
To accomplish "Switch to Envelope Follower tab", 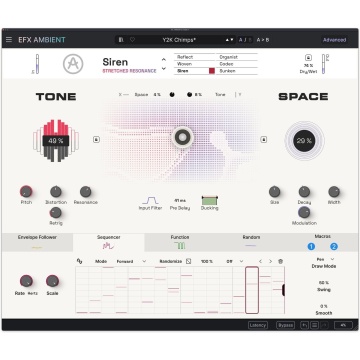I will click(37, 242).
